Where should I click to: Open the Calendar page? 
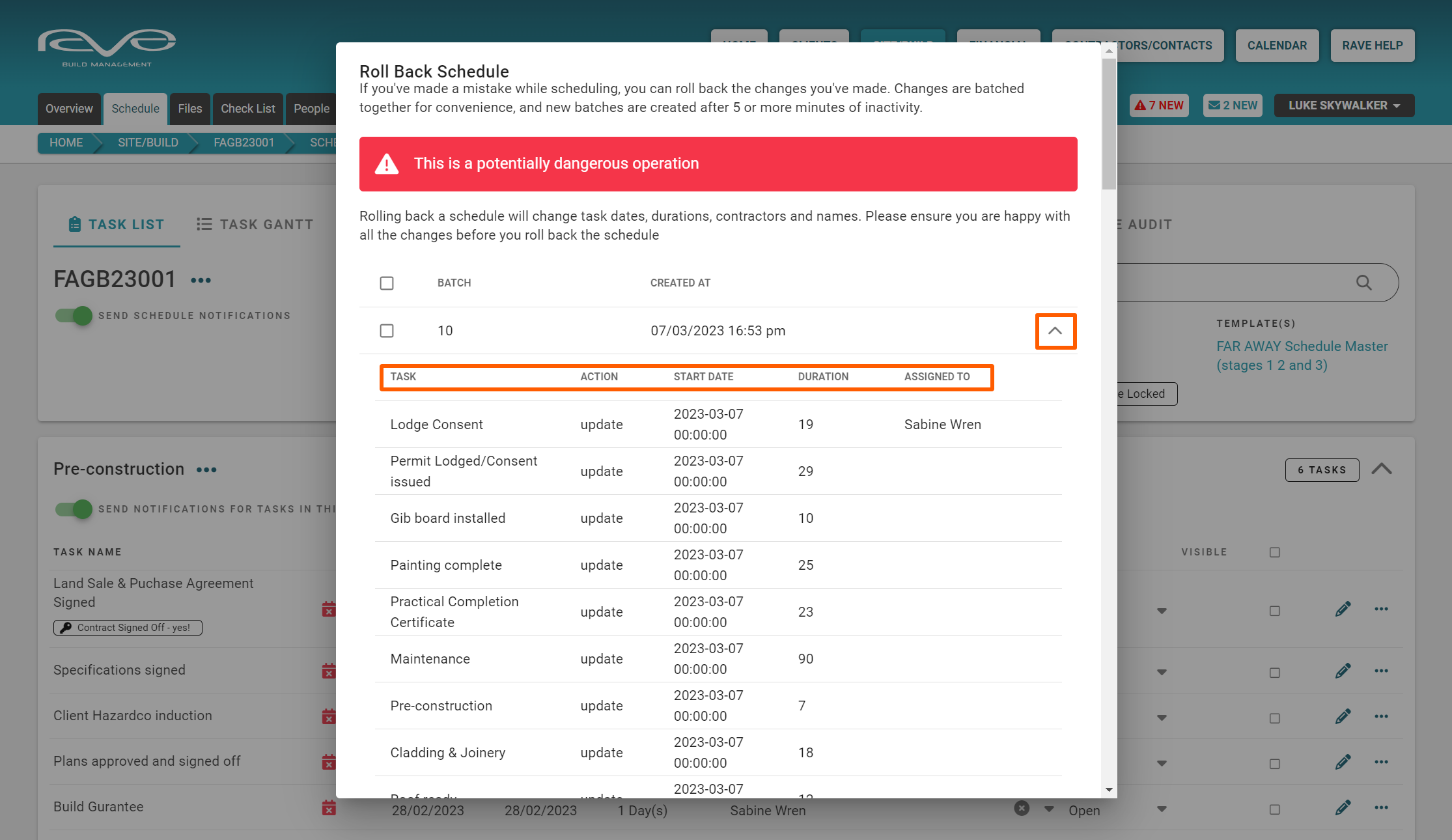[x=1276, y=46]
